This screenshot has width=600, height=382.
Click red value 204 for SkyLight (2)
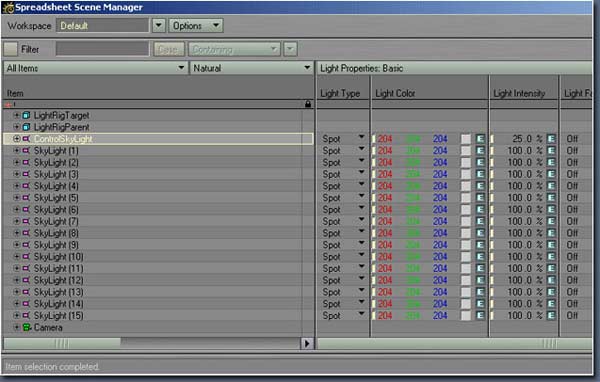(385, 162)
